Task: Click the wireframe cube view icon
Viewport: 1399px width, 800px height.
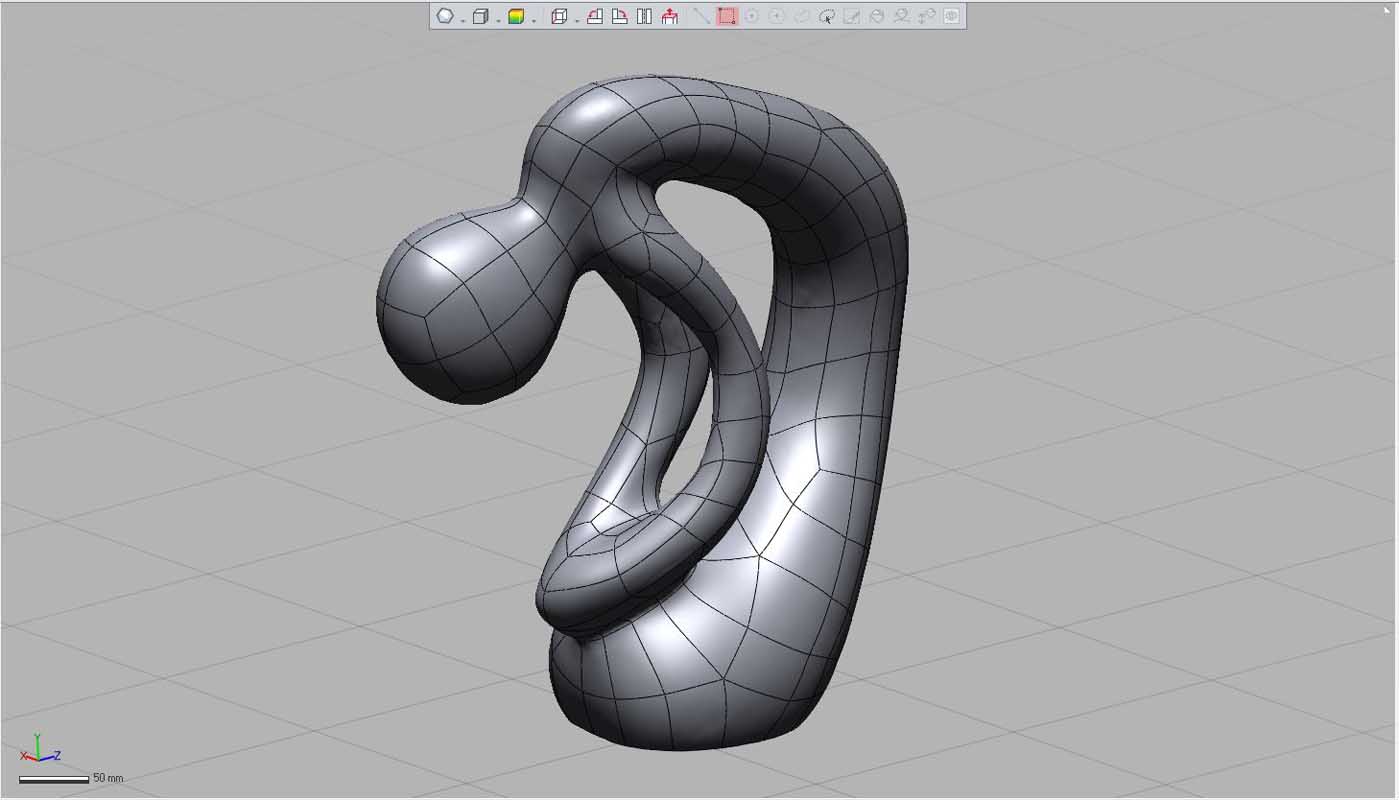Action: pos(559,16)
